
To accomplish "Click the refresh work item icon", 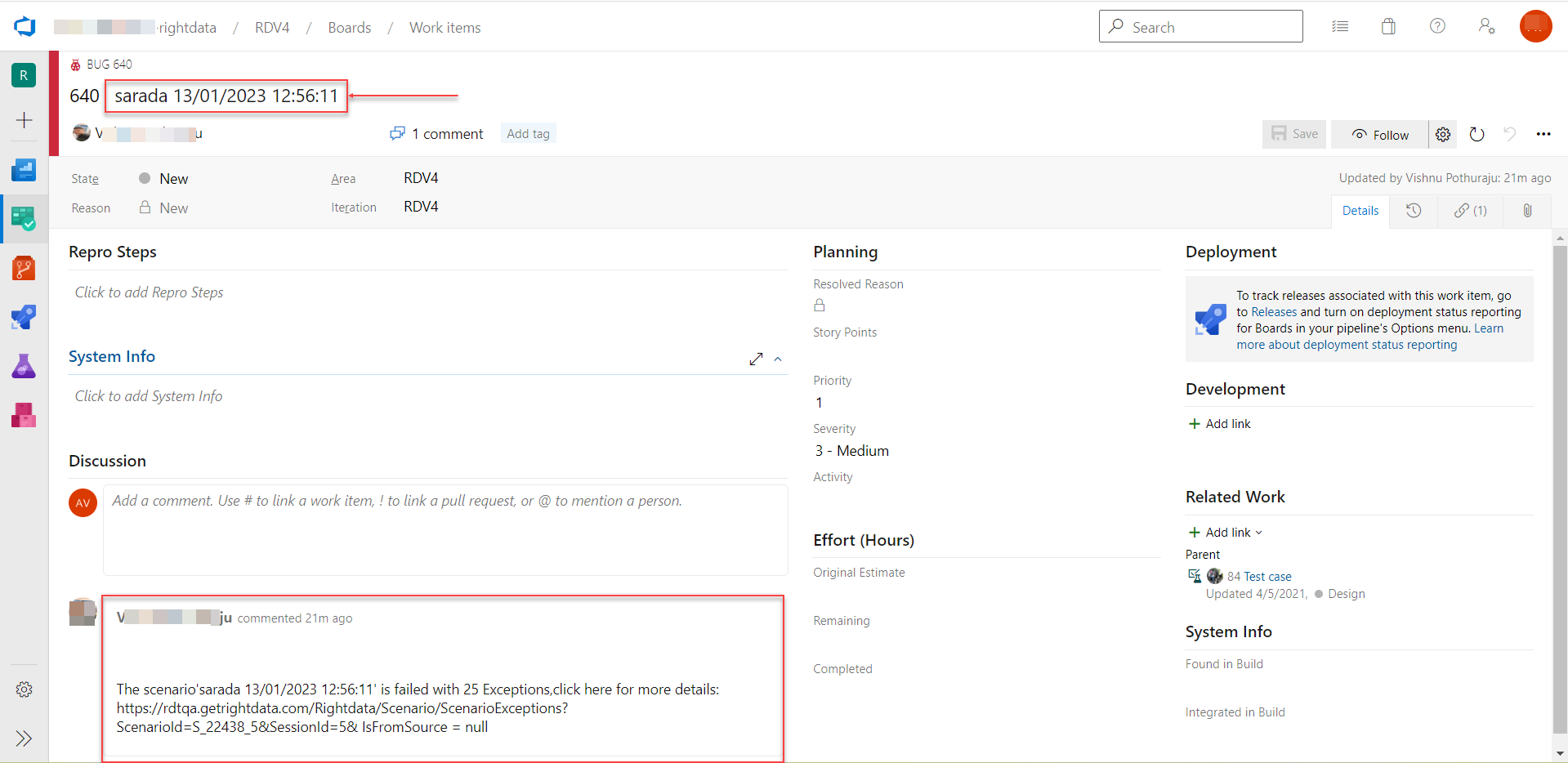I will click(1476, 134).
